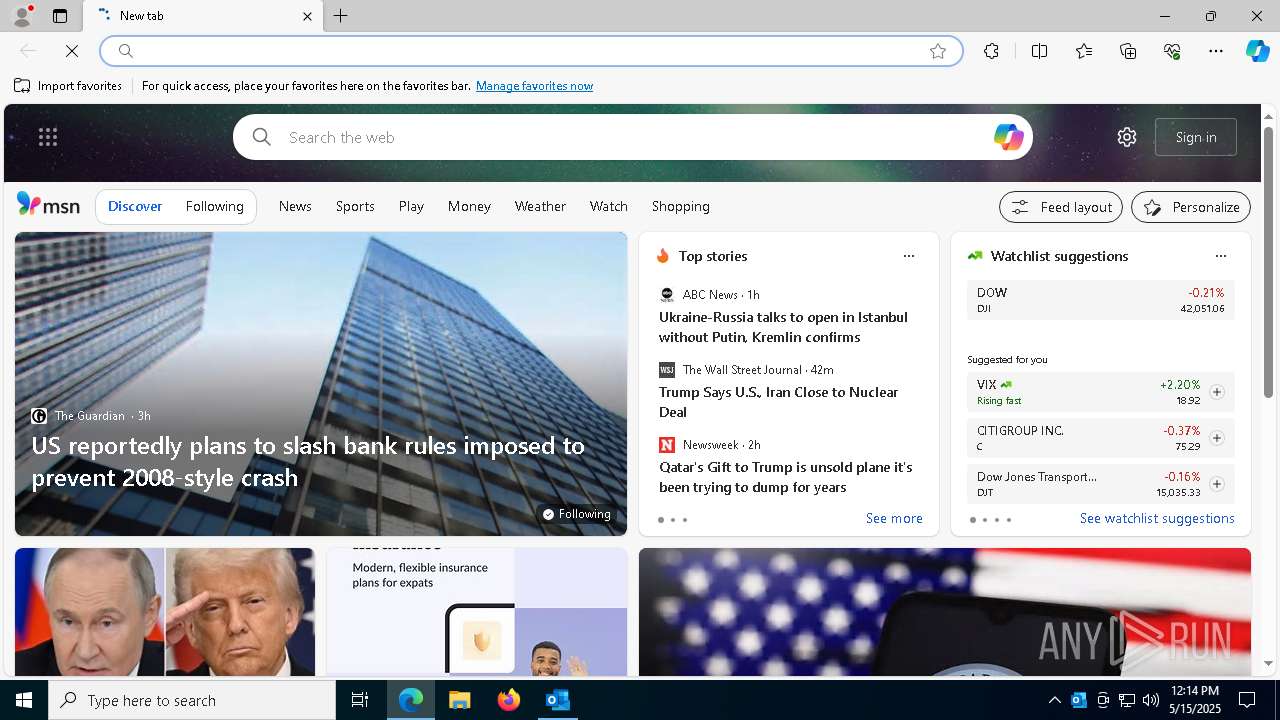
Task: Click the page vertical scrollbar
Action: coord(1268,260)
